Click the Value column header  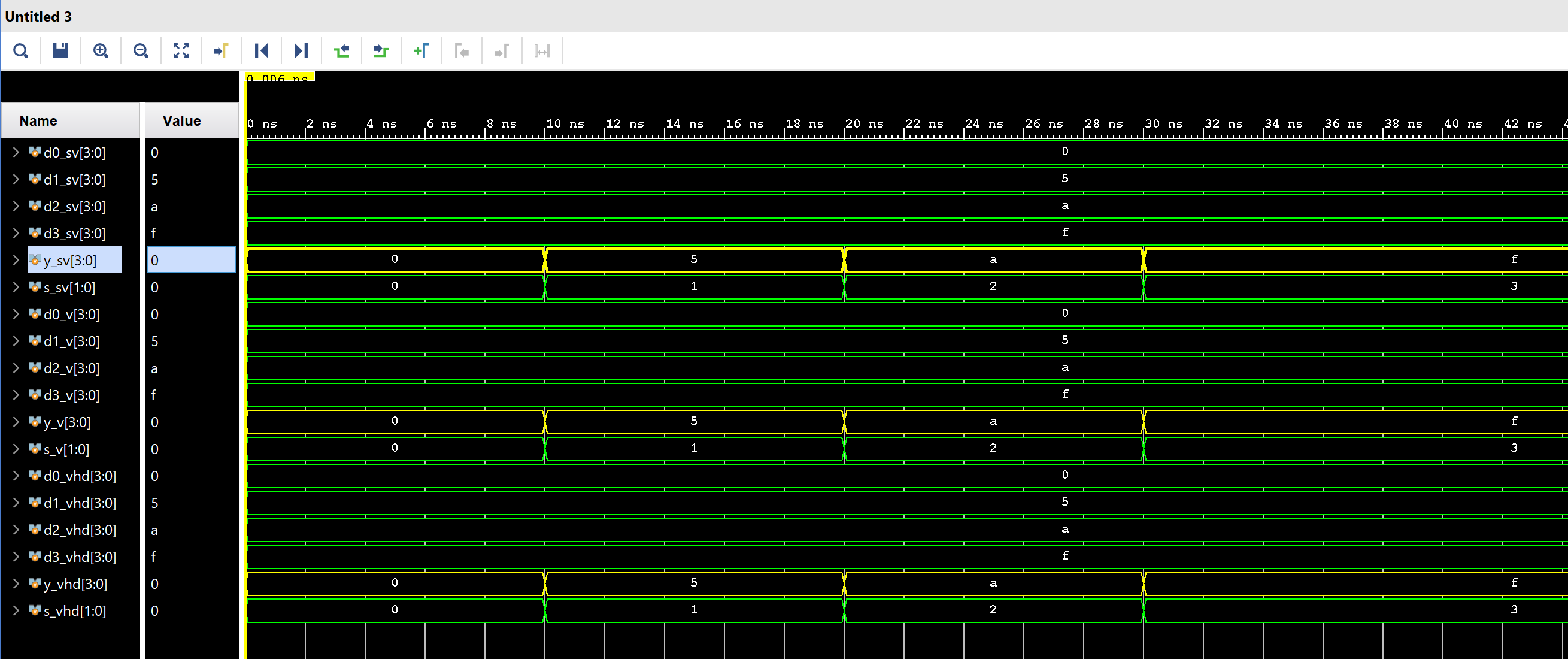coord(181,120)
